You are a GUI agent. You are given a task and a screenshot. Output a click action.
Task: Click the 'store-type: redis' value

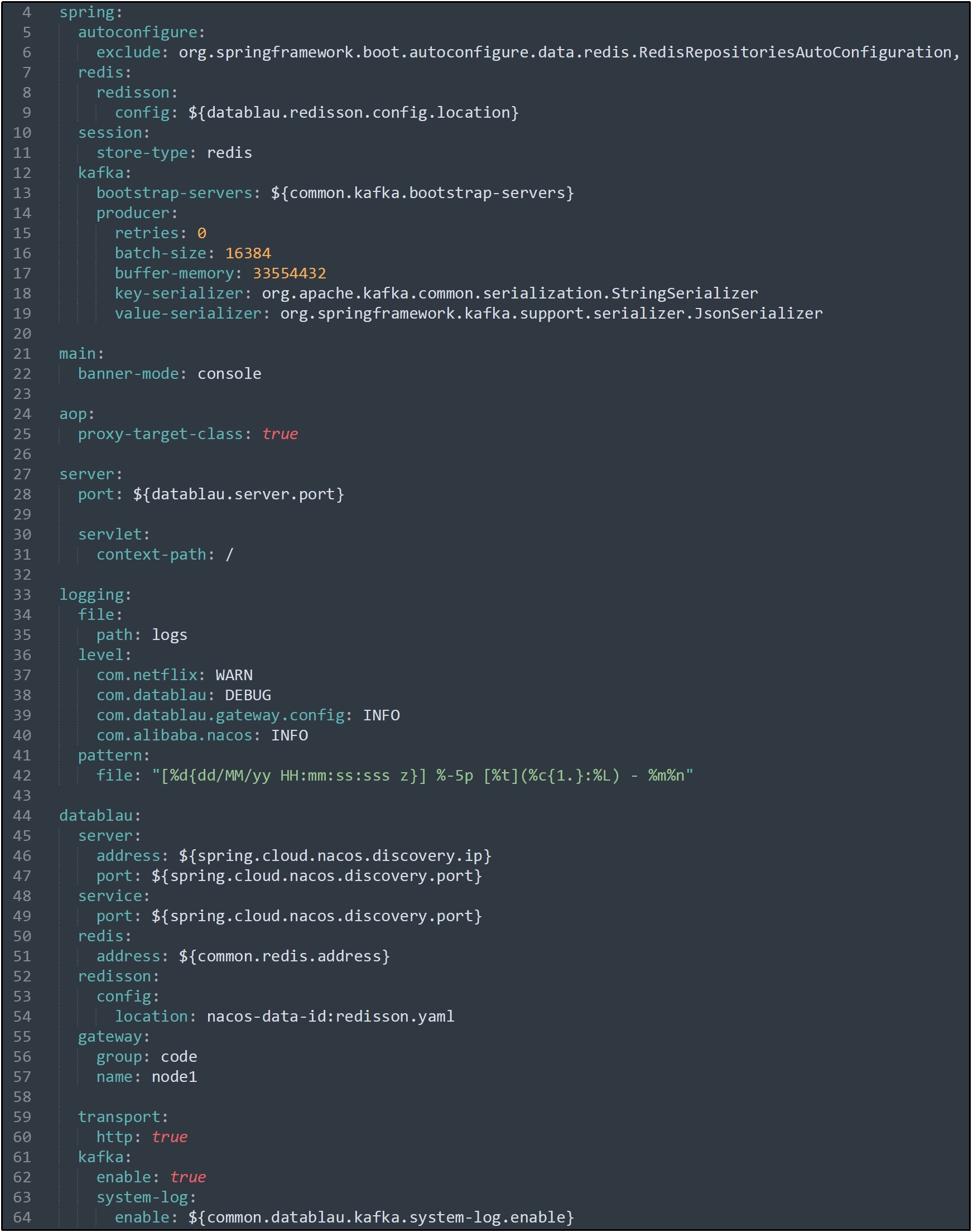click(229, 153)
